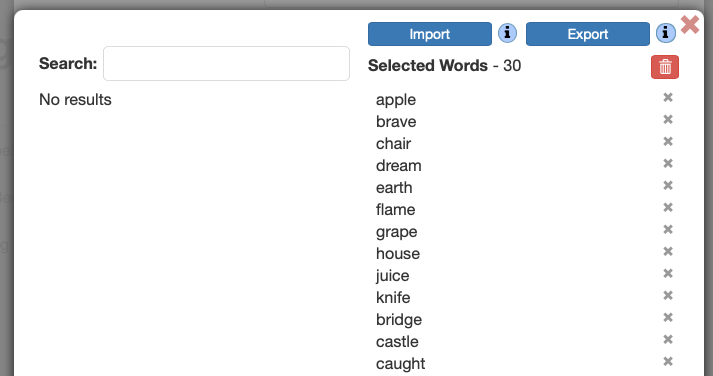Image resolution: width=713 pixels, height=376 pixels.
Task: Select the word earth in list
Action: (x=394, y=188)
